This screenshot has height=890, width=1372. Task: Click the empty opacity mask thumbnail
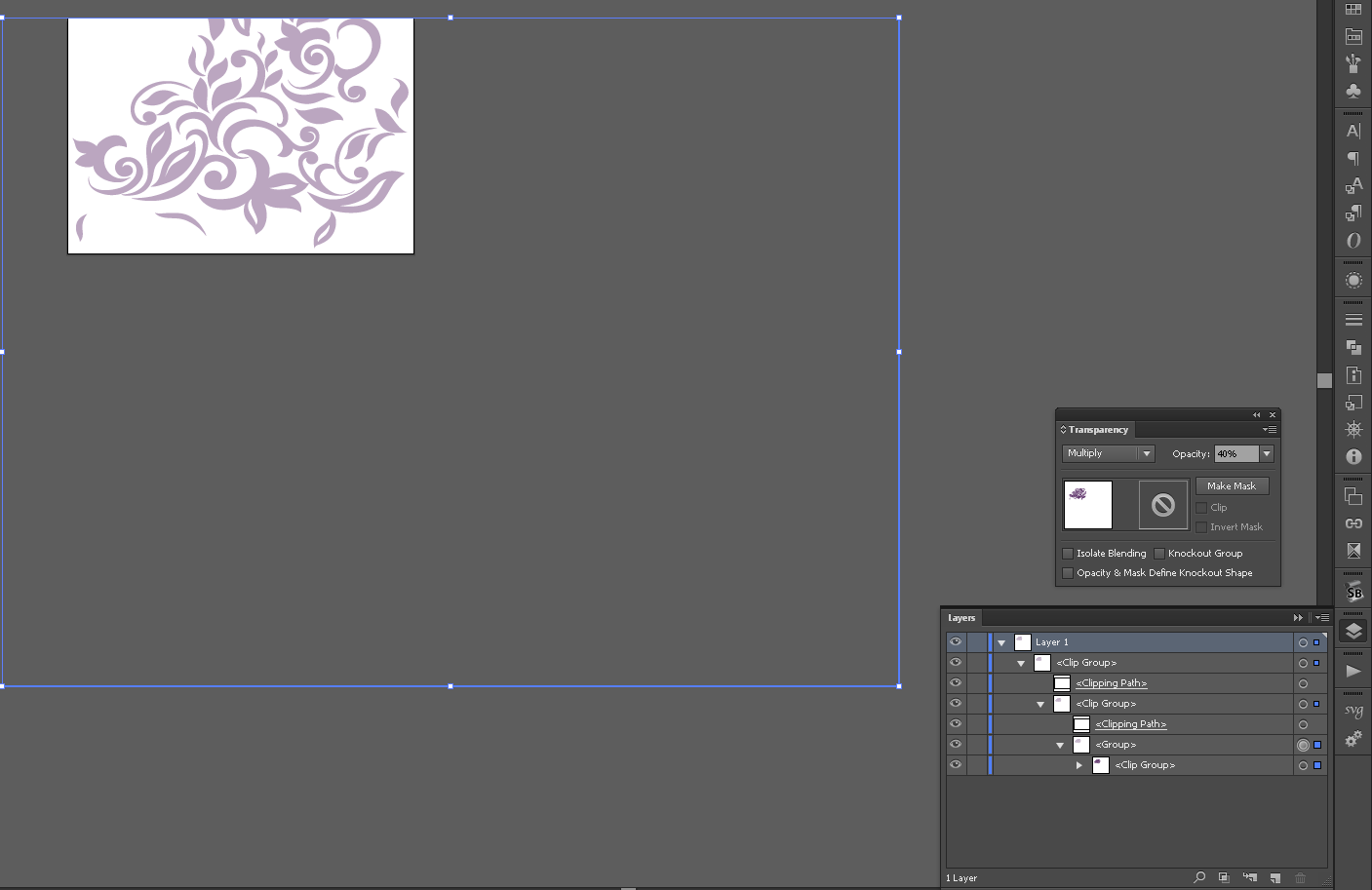click(1163, 505)
